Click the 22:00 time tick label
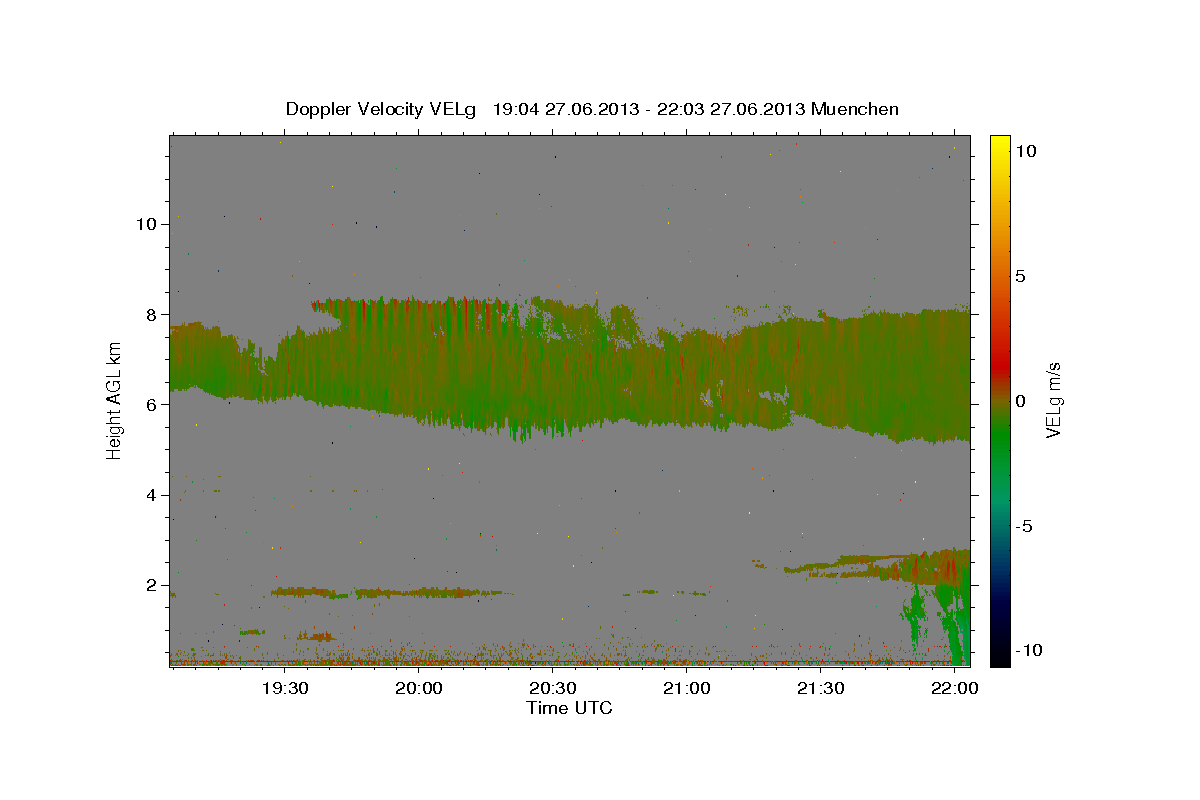The width and height of the screenshot is (1200, 800). [x=954, y=688]
